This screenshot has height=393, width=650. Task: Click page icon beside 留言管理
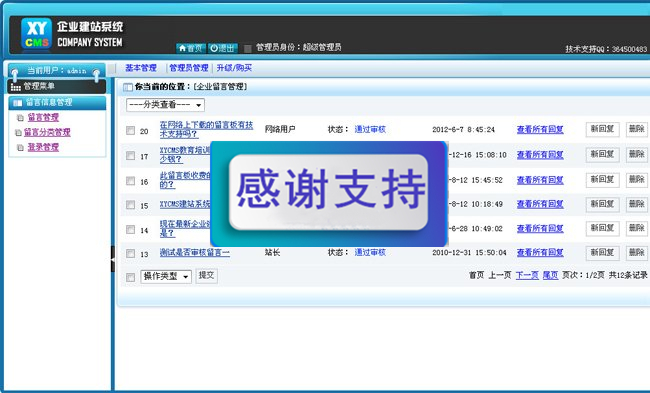coord(20,118)
